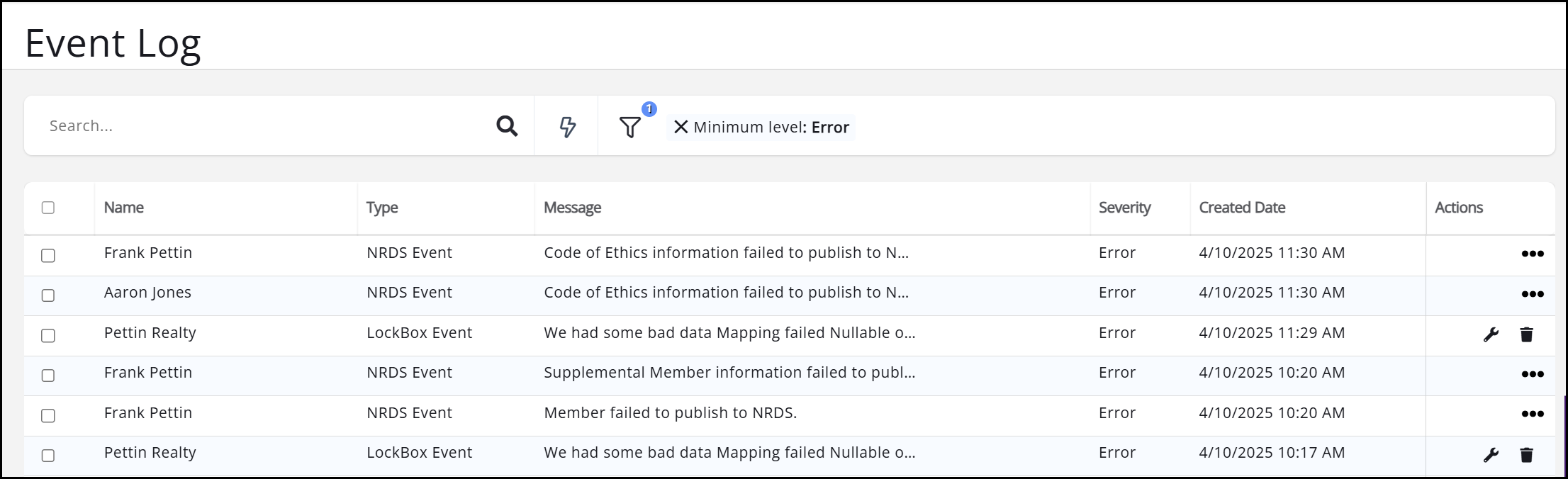Delete the 10:17 AM LockBox event
This screenshot has height=479, width=1568.
[x=1526, y=455]
